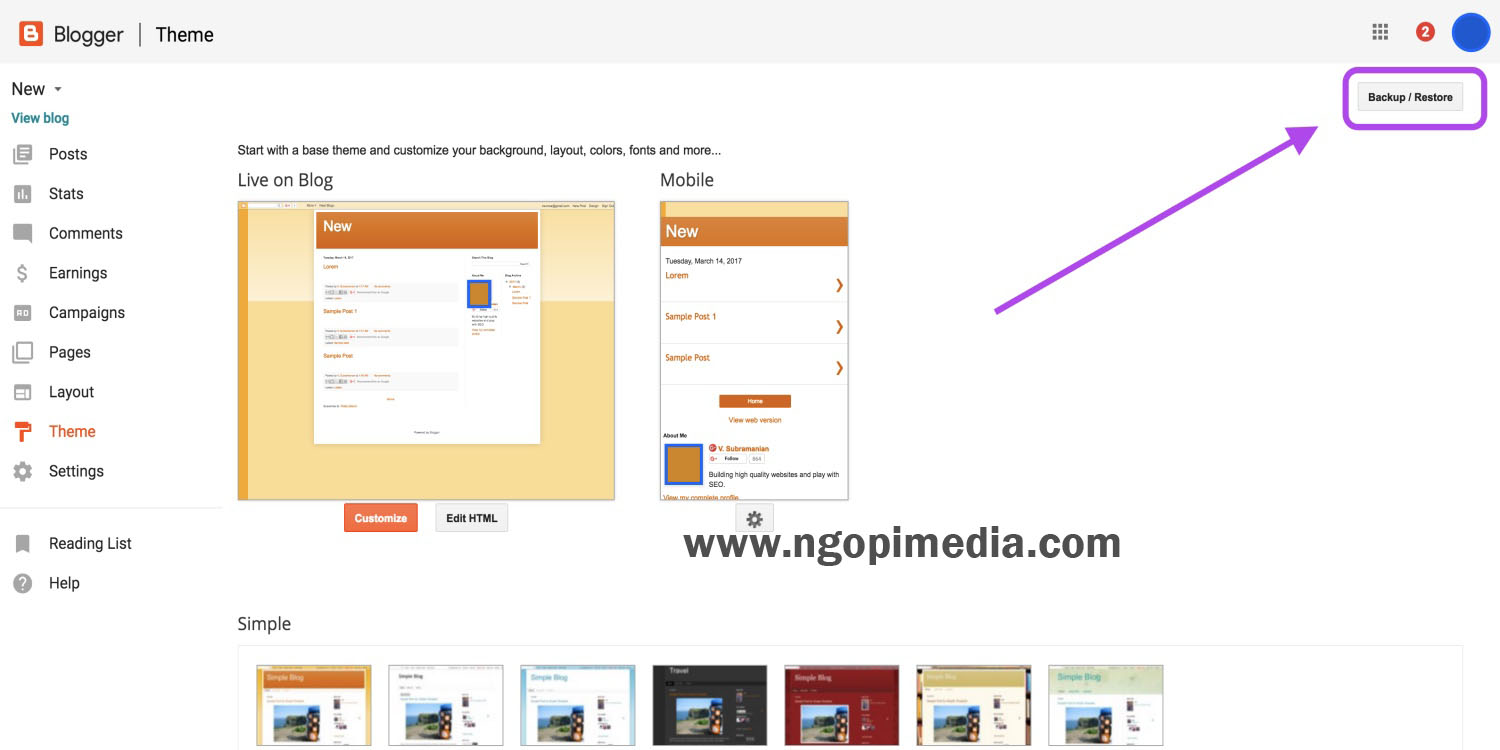Select the orange Simple theme thumbnail

[x=313, y=705]
